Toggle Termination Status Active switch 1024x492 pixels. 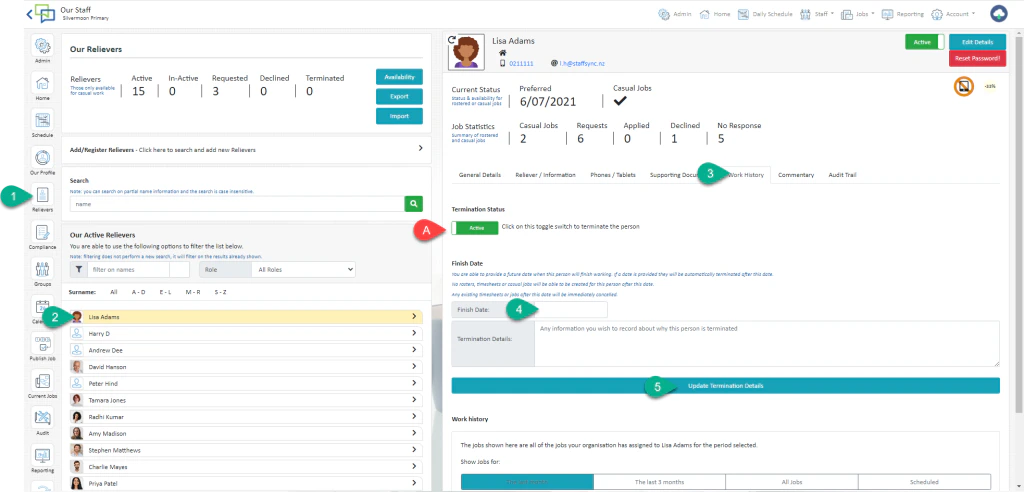tap(475, 227)
